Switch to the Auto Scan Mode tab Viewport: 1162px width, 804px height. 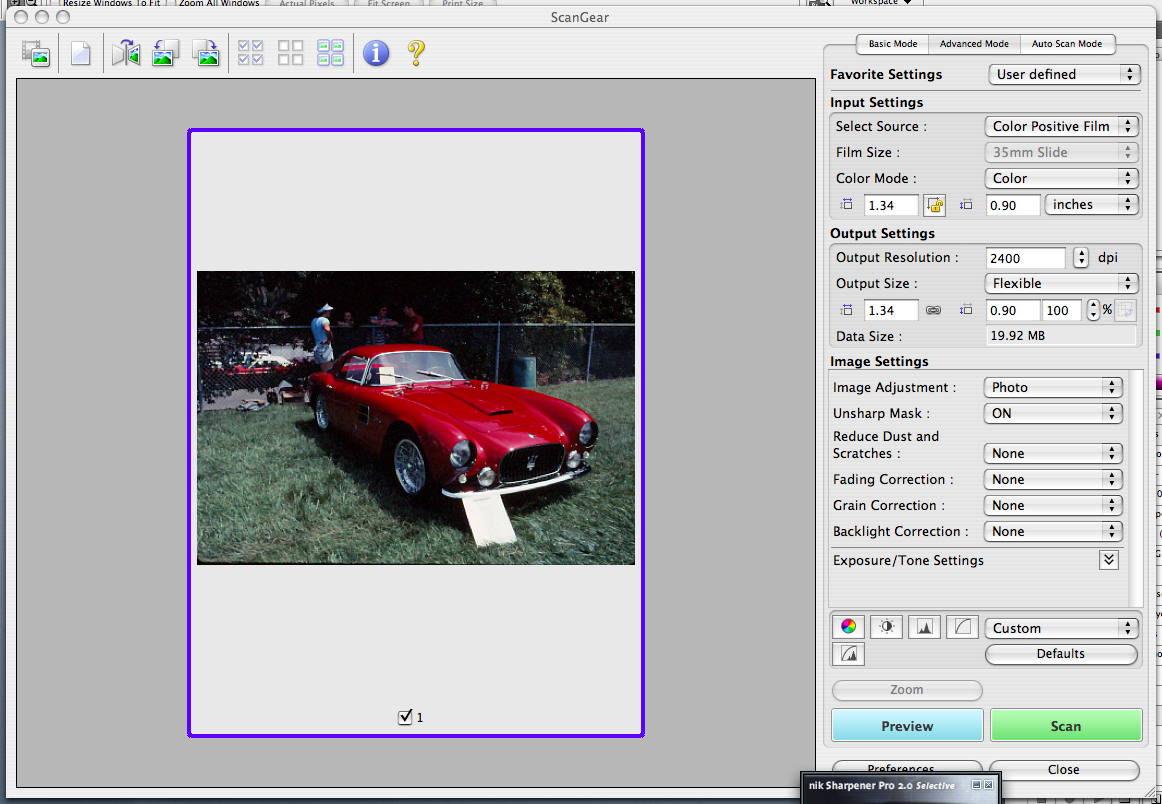point(1067,44)
